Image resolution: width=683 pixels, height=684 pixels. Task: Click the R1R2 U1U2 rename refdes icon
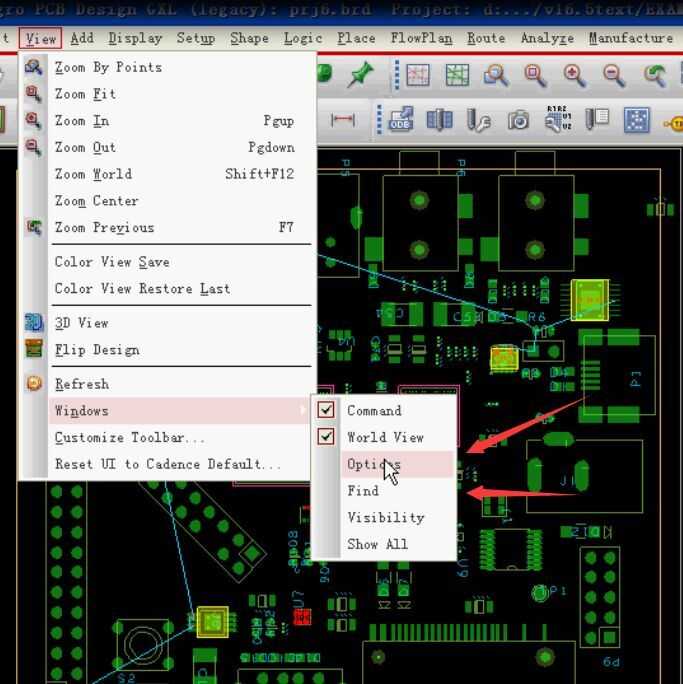[x=558, y=119]
